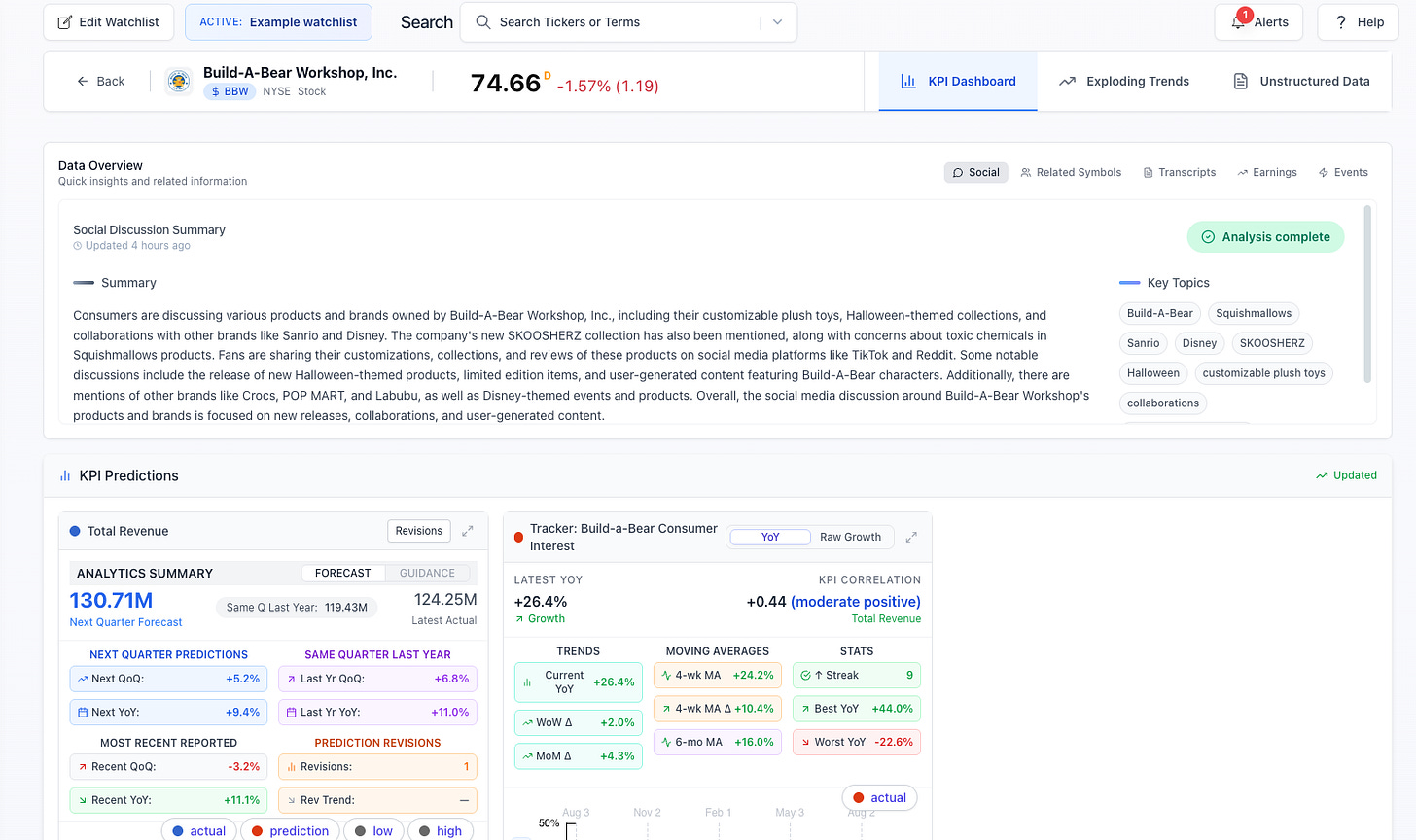This screenshot has width=1416, height=840.
Task: Click the tracker title red color dot
Action: pos(518,537)
